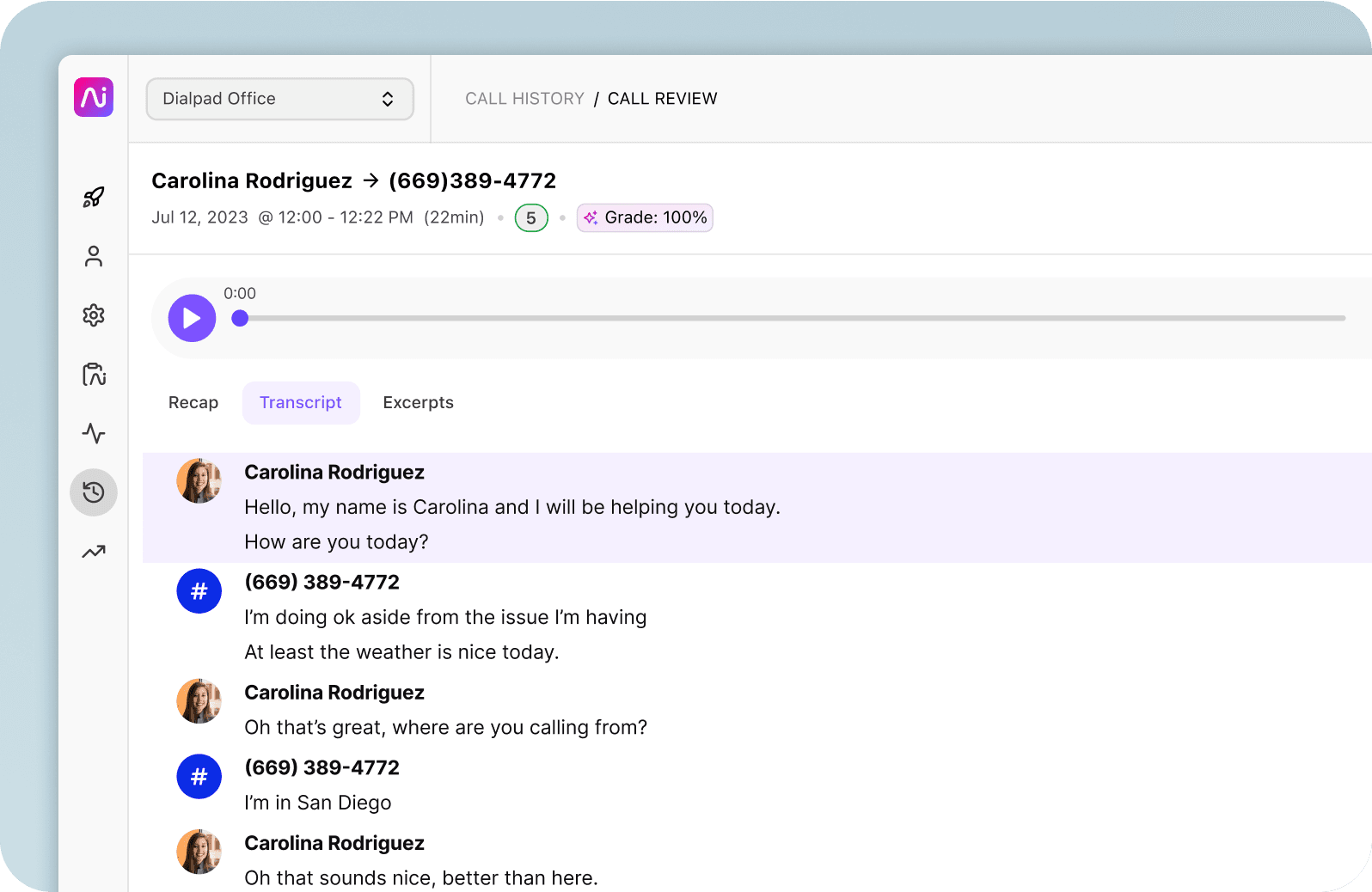1372x892 pixels.
Task: Click the Dialpad Ai logo icon
Action: pyautogui.click(x=94, y=97)
